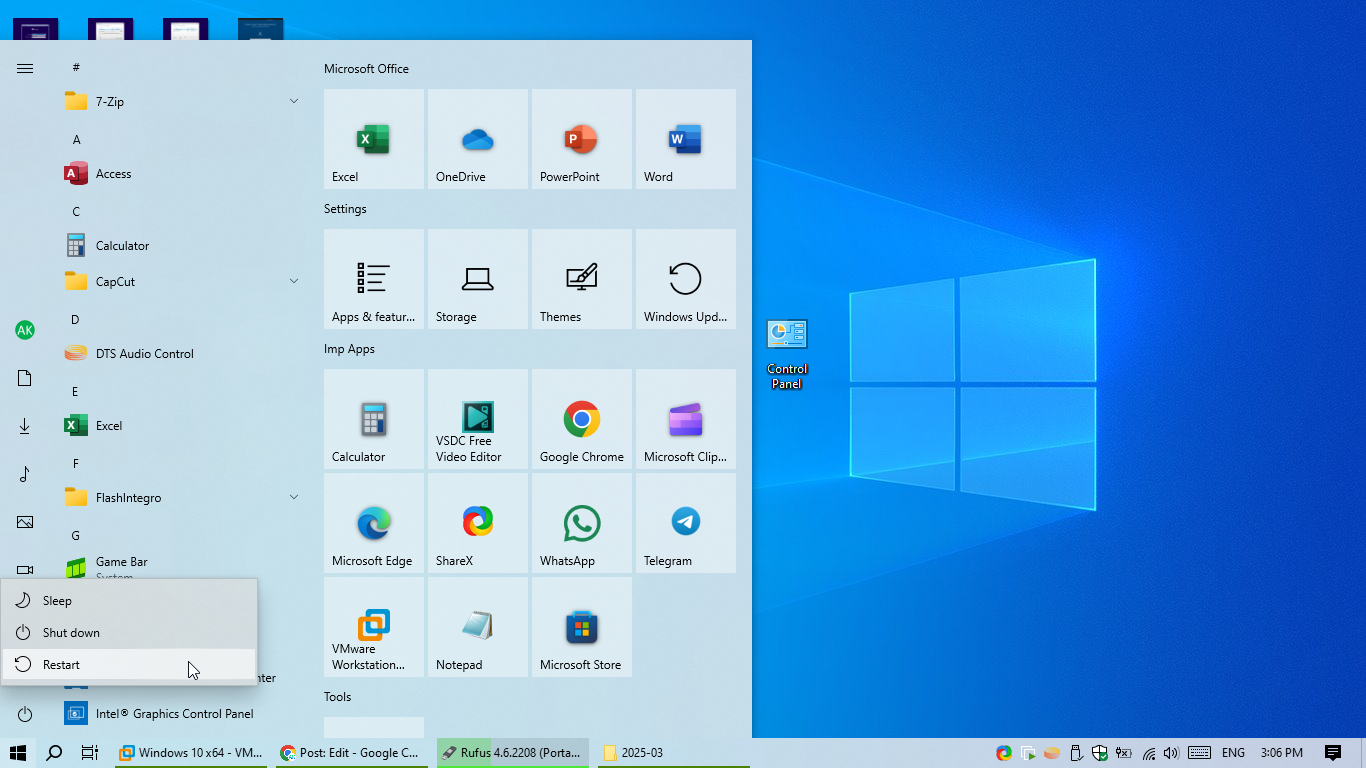The image size is (1366, 768).
Task: Click the Microsoft Office group title
Action: [366, 69]
